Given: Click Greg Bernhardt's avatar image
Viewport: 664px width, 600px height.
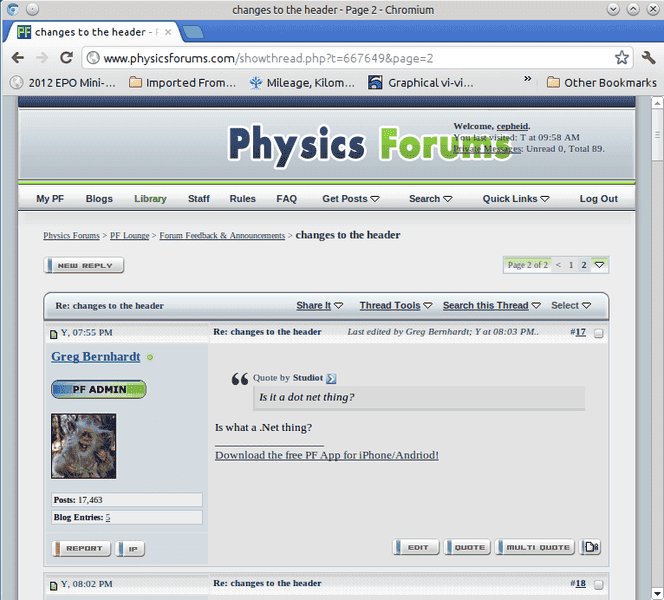Looking at the screenshot, I should (83, 446).
